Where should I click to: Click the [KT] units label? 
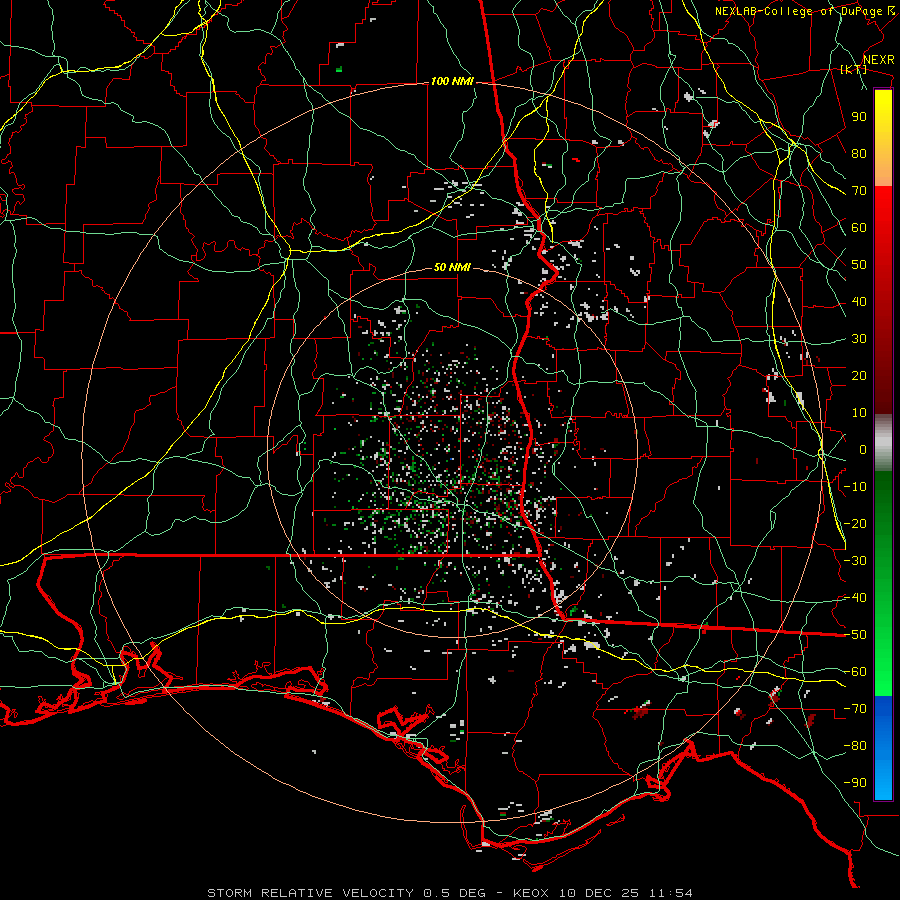click(x=853, y=69)
